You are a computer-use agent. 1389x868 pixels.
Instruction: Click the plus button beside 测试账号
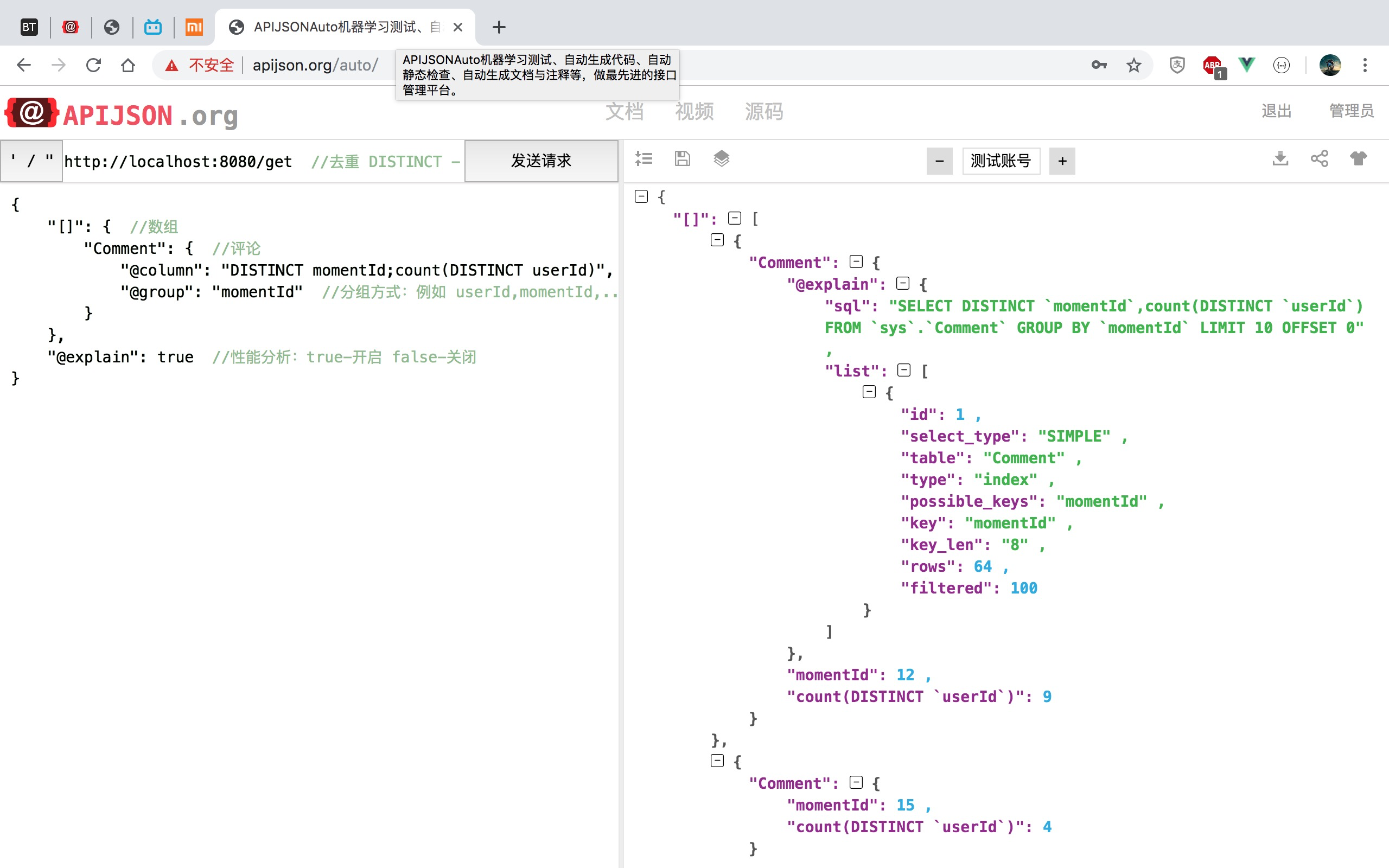(1062, 161)
